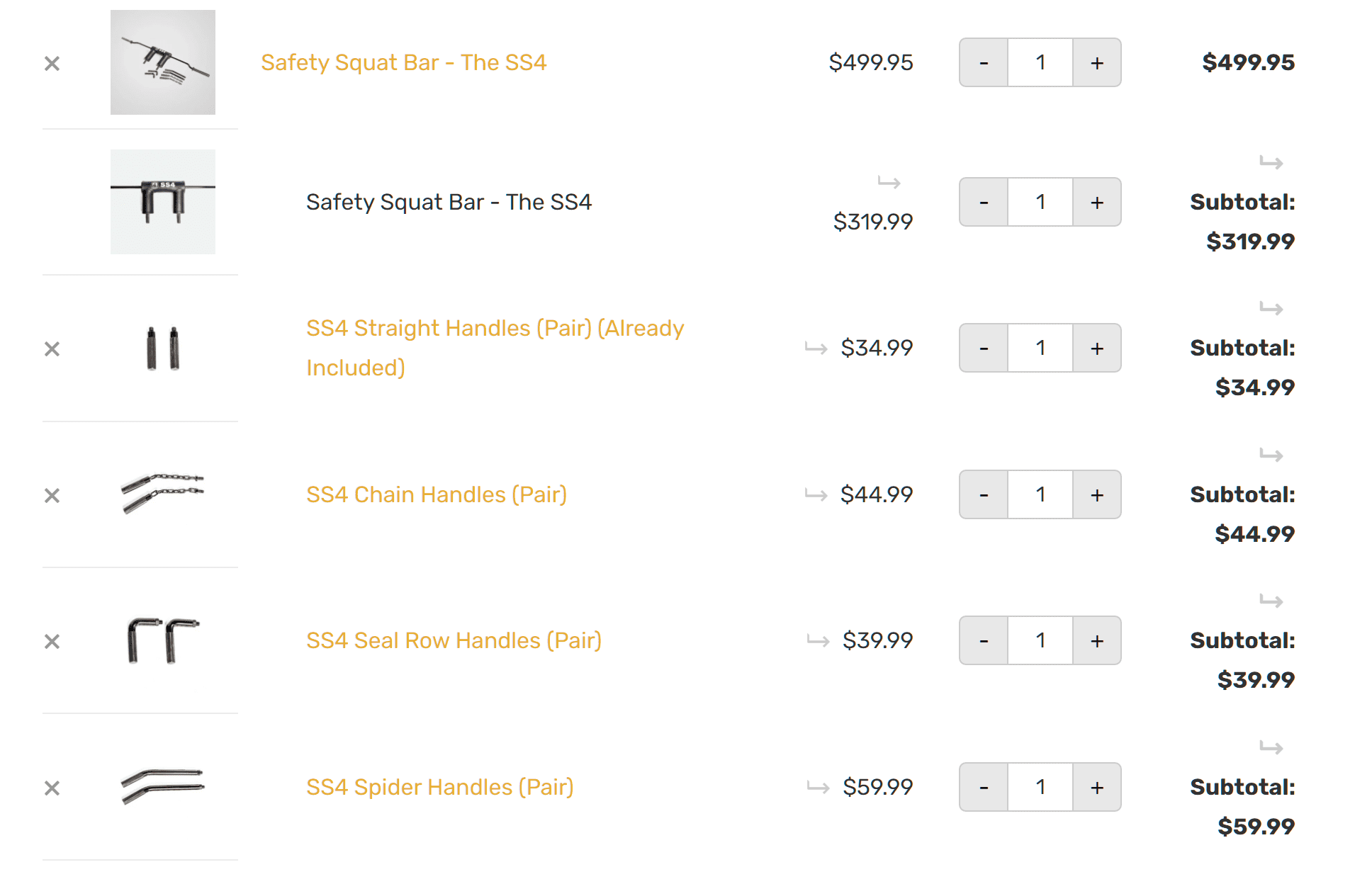Remove the SS4 Seal Row Handles from cart
The width and height of the screenshot is (1372, 884).
tap(52, 640)
